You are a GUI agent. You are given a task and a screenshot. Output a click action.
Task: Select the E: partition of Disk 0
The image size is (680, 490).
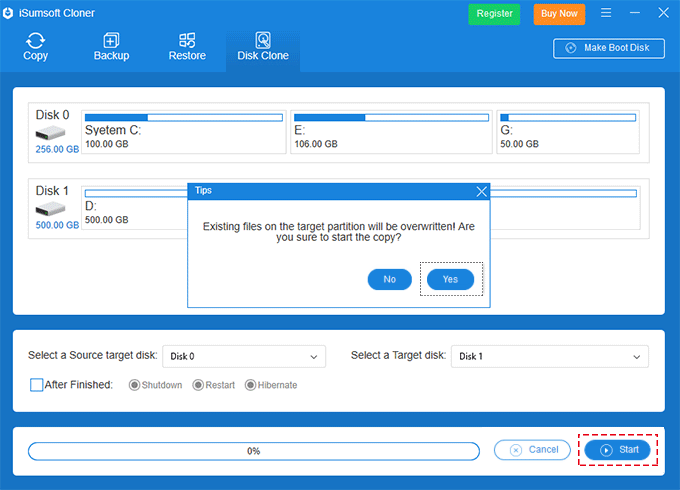pos(391,132)
